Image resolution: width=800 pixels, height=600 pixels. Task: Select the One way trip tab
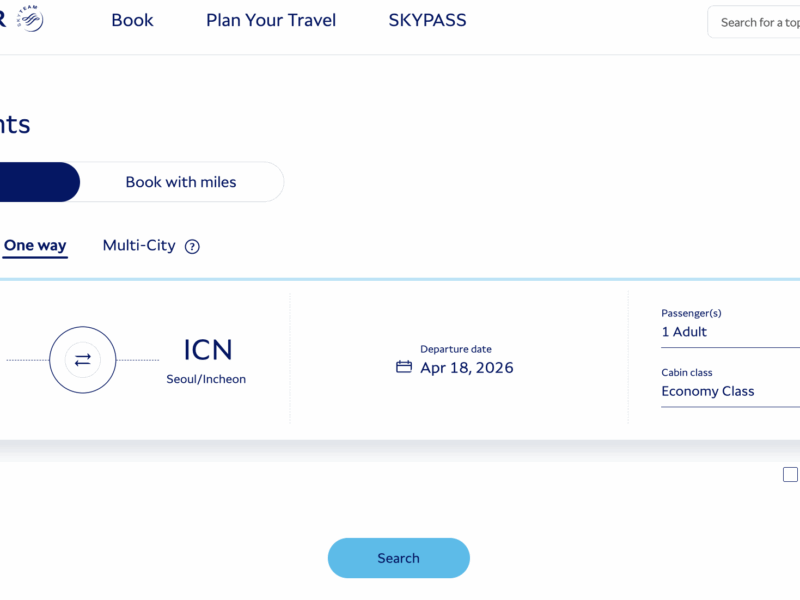(35, 246)
